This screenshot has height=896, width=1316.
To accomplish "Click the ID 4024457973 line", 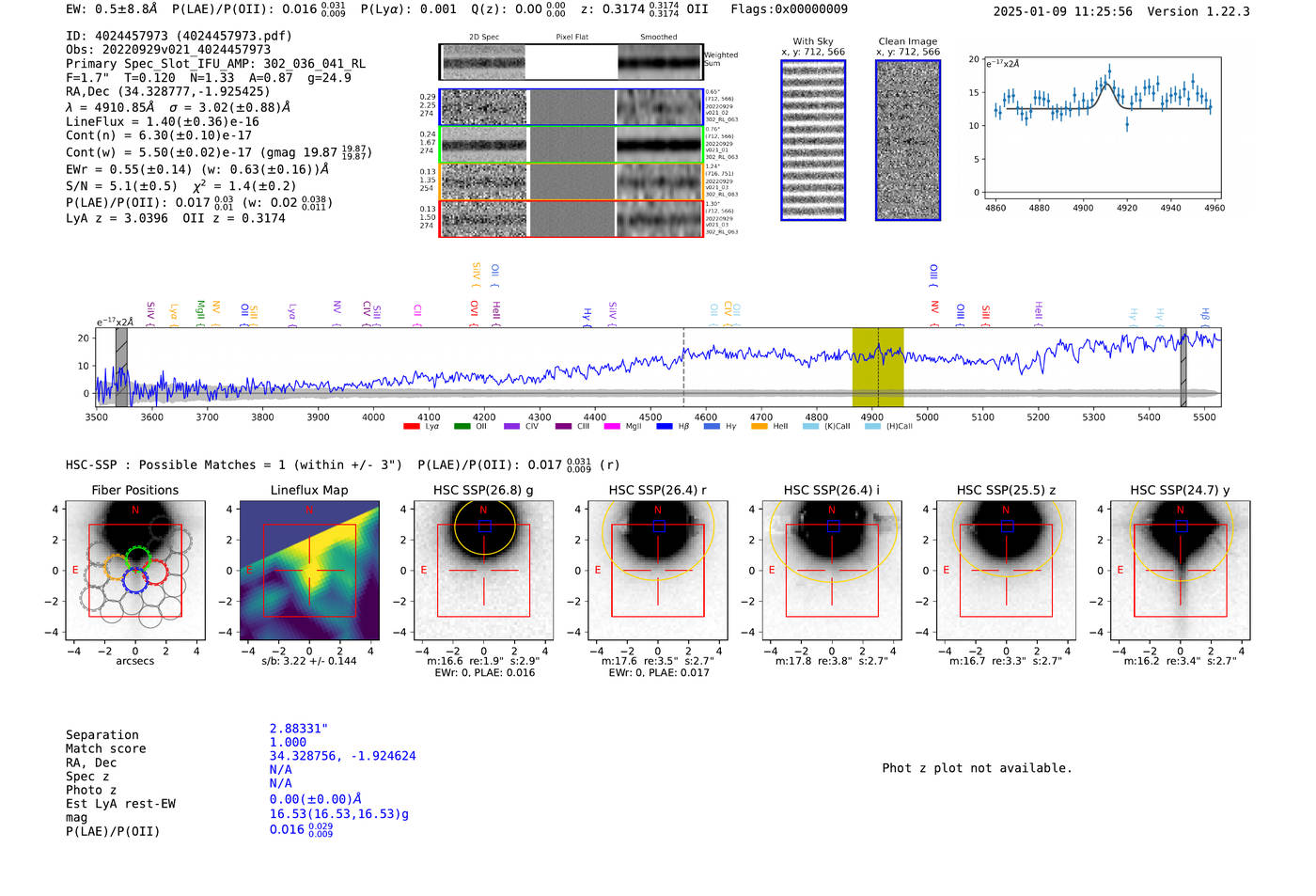I will click(x=179, y=36).
